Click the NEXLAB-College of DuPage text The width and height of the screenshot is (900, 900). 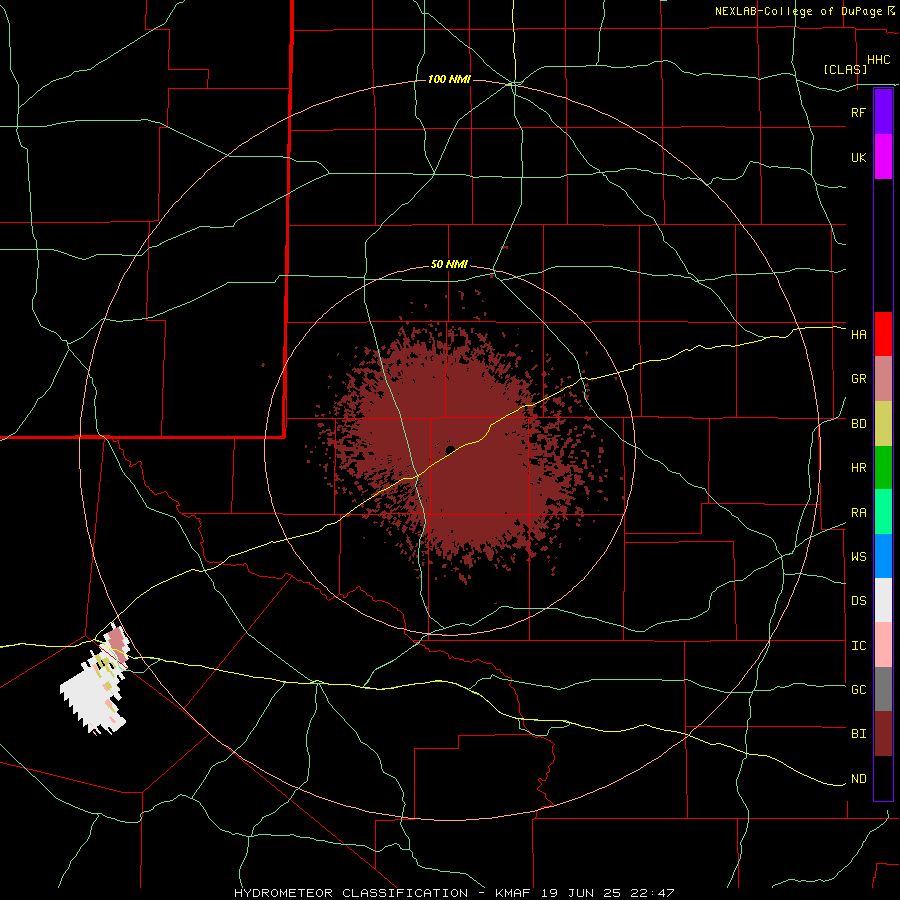point(798,11)
